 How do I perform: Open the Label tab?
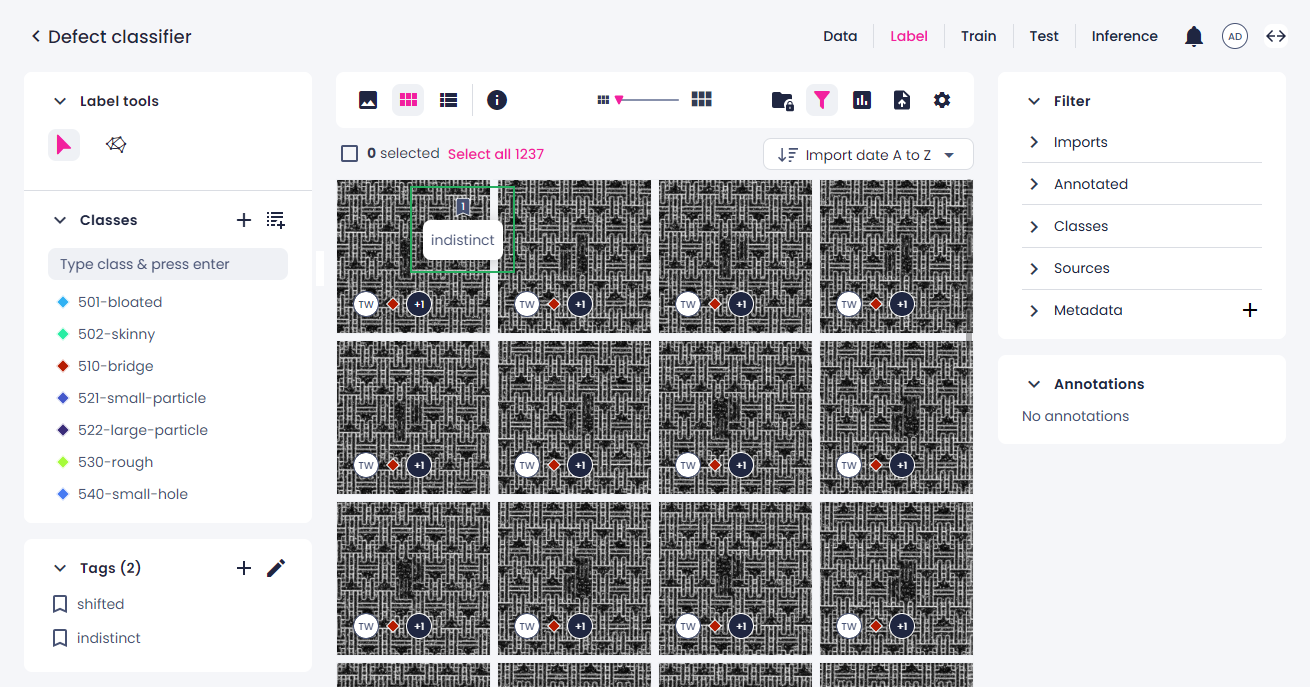pyautogui.click(x=909, y=36)
